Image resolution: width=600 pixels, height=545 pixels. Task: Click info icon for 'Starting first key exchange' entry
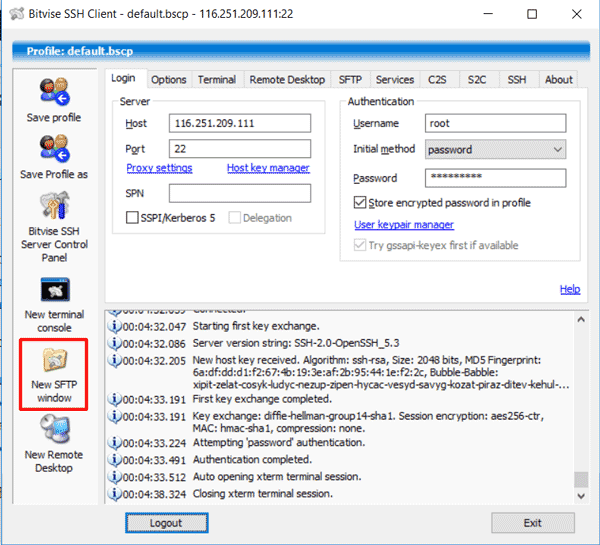pos(114,326)
